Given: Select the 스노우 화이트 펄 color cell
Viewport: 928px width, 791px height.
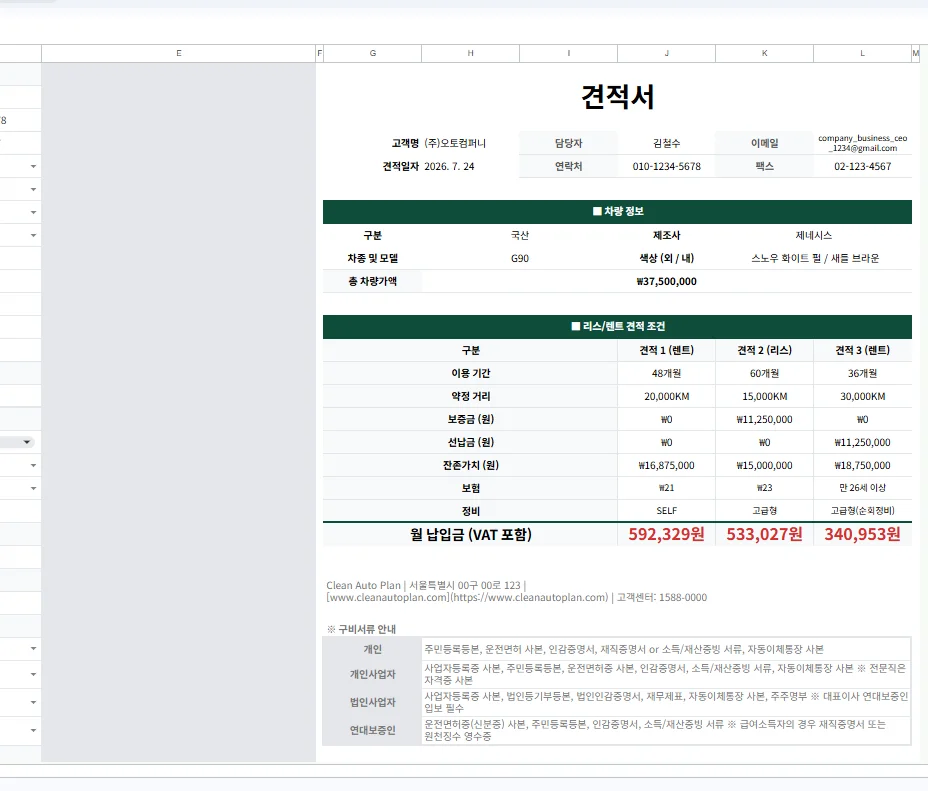Looking at the screenshot, I should [814, 259].
